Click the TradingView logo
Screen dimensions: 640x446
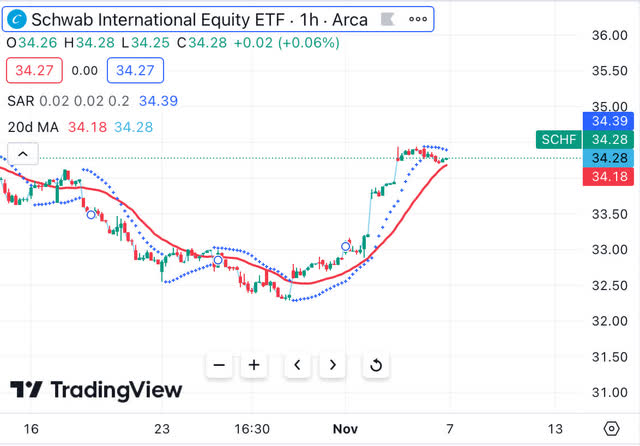96,390
